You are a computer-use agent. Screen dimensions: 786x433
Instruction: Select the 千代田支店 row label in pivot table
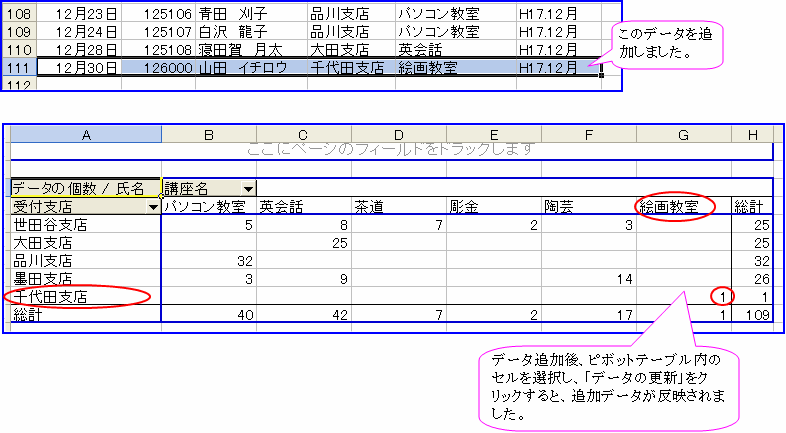click(x=86, y=297)
